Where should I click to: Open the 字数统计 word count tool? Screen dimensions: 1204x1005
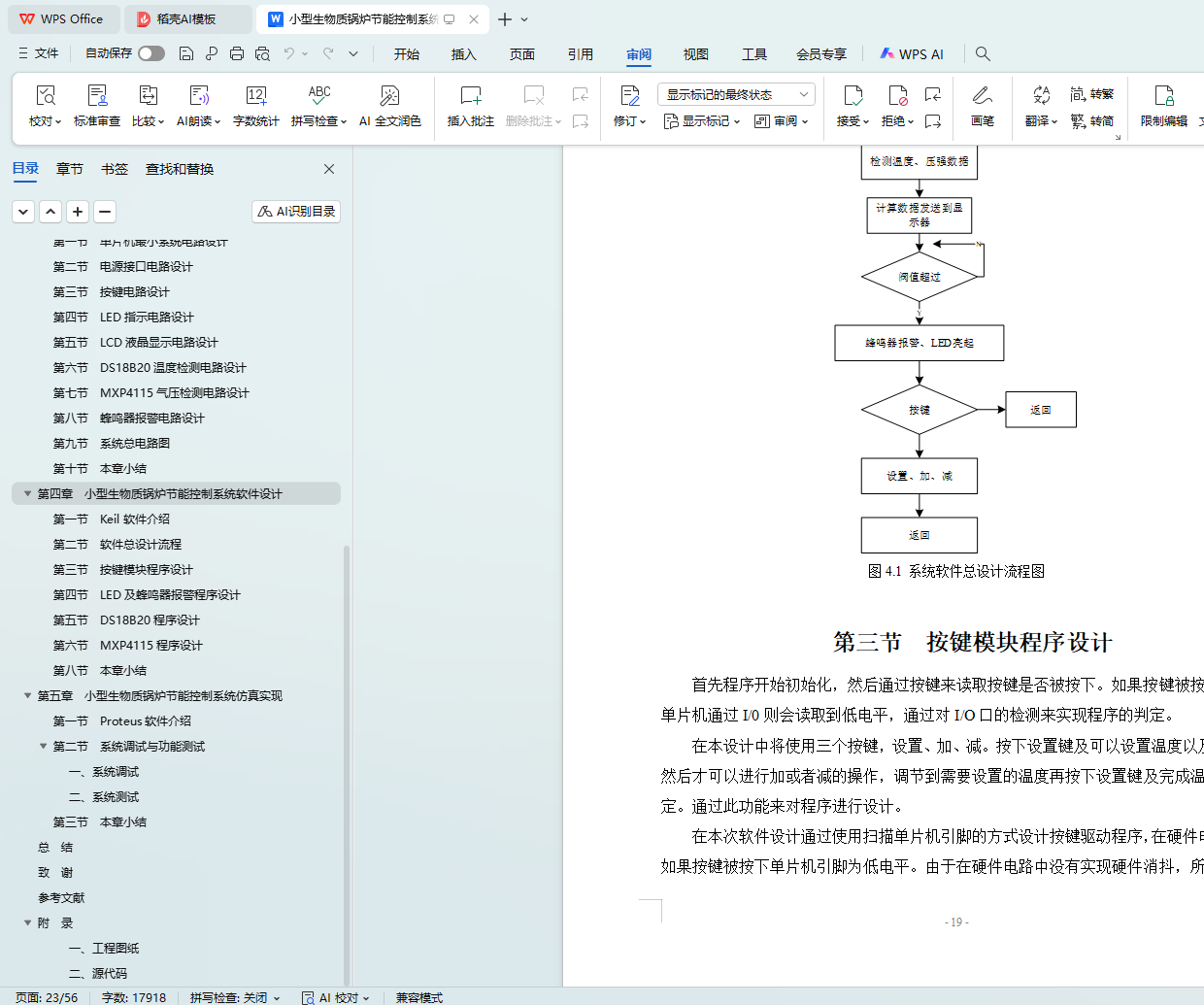255,105
